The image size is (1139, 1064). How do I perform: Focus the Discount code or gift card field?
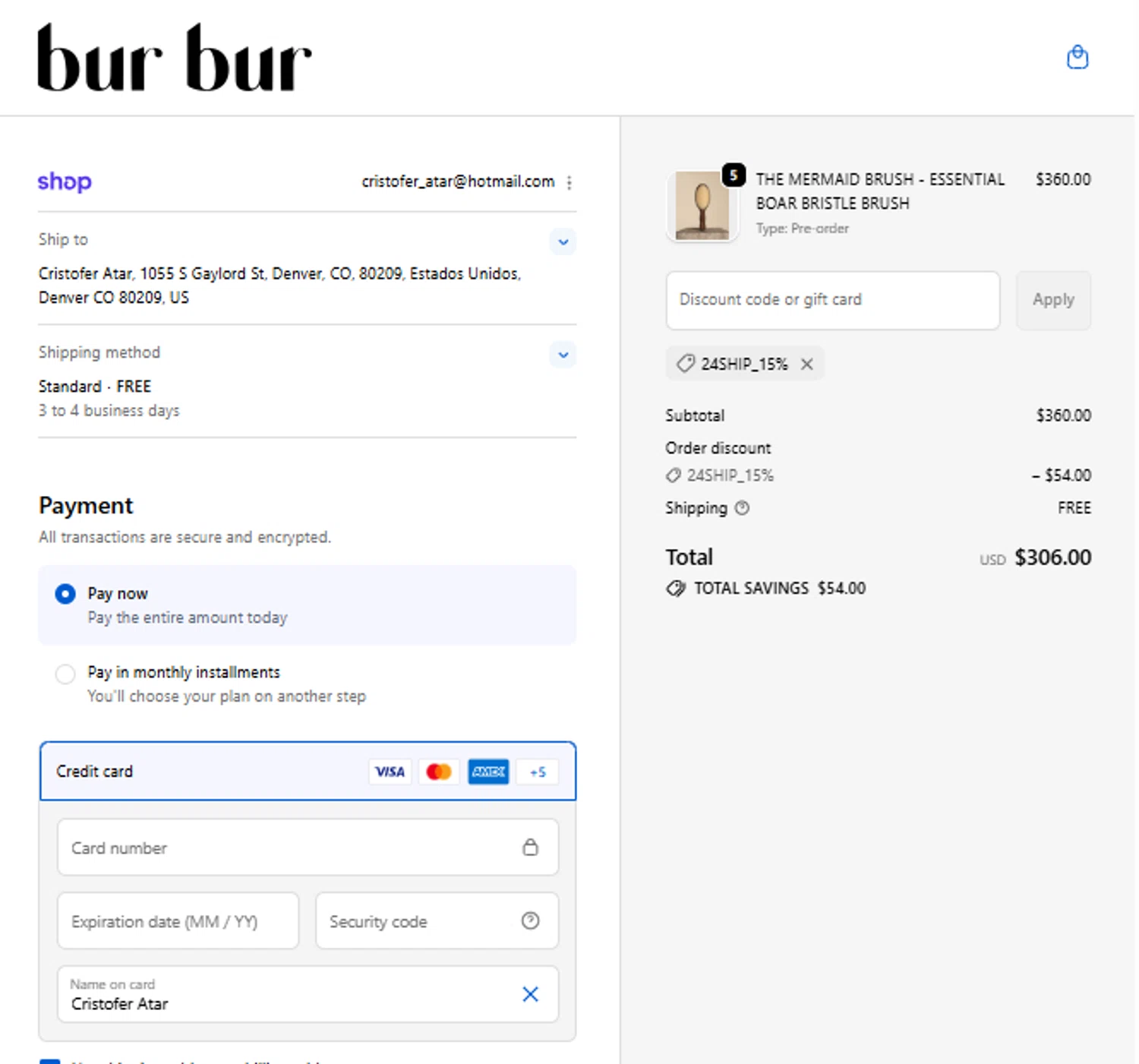pos(833,300)
